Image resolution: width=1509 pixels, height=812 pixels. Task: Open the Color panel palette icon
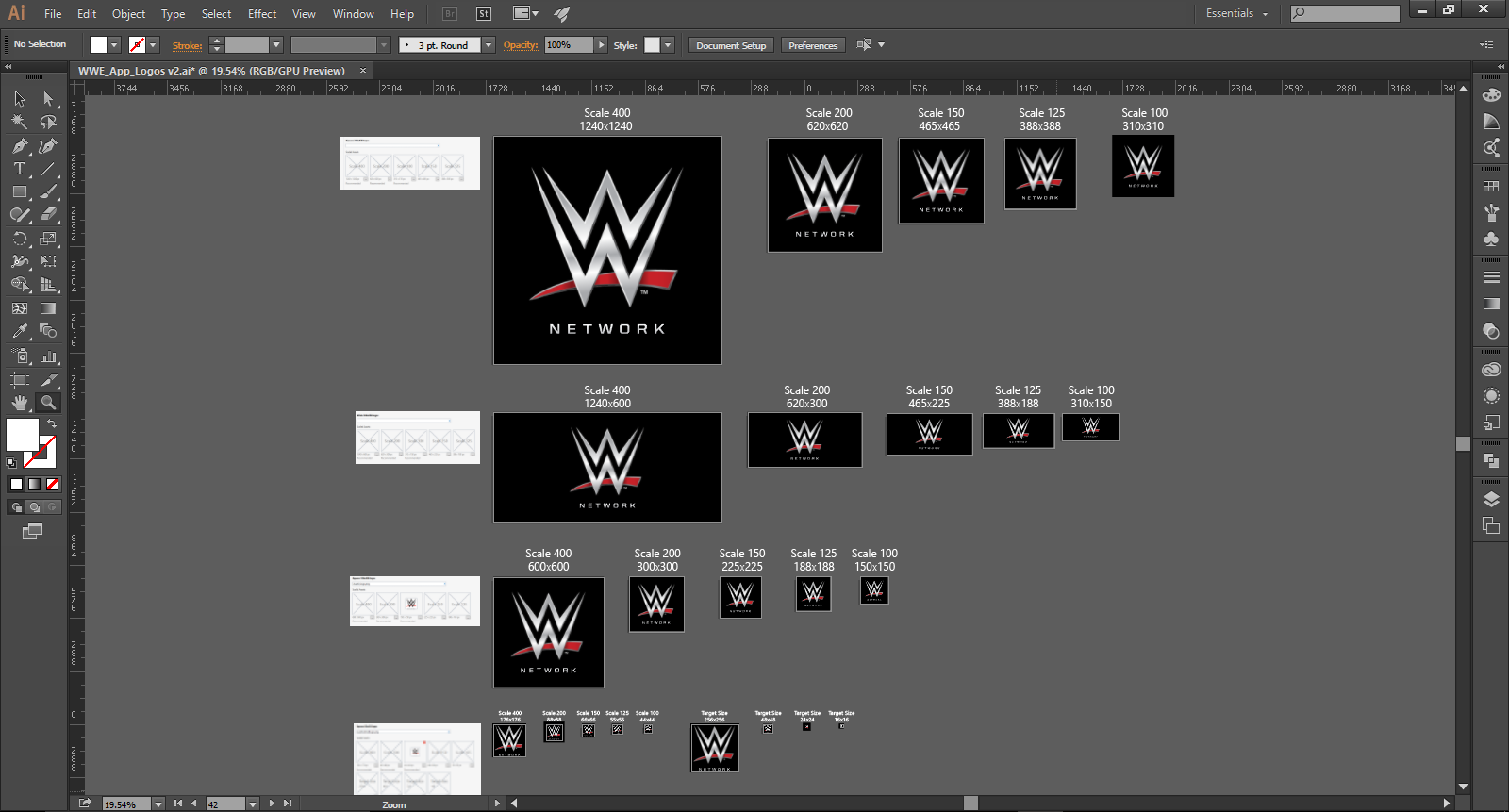(x=1491, y=95)
